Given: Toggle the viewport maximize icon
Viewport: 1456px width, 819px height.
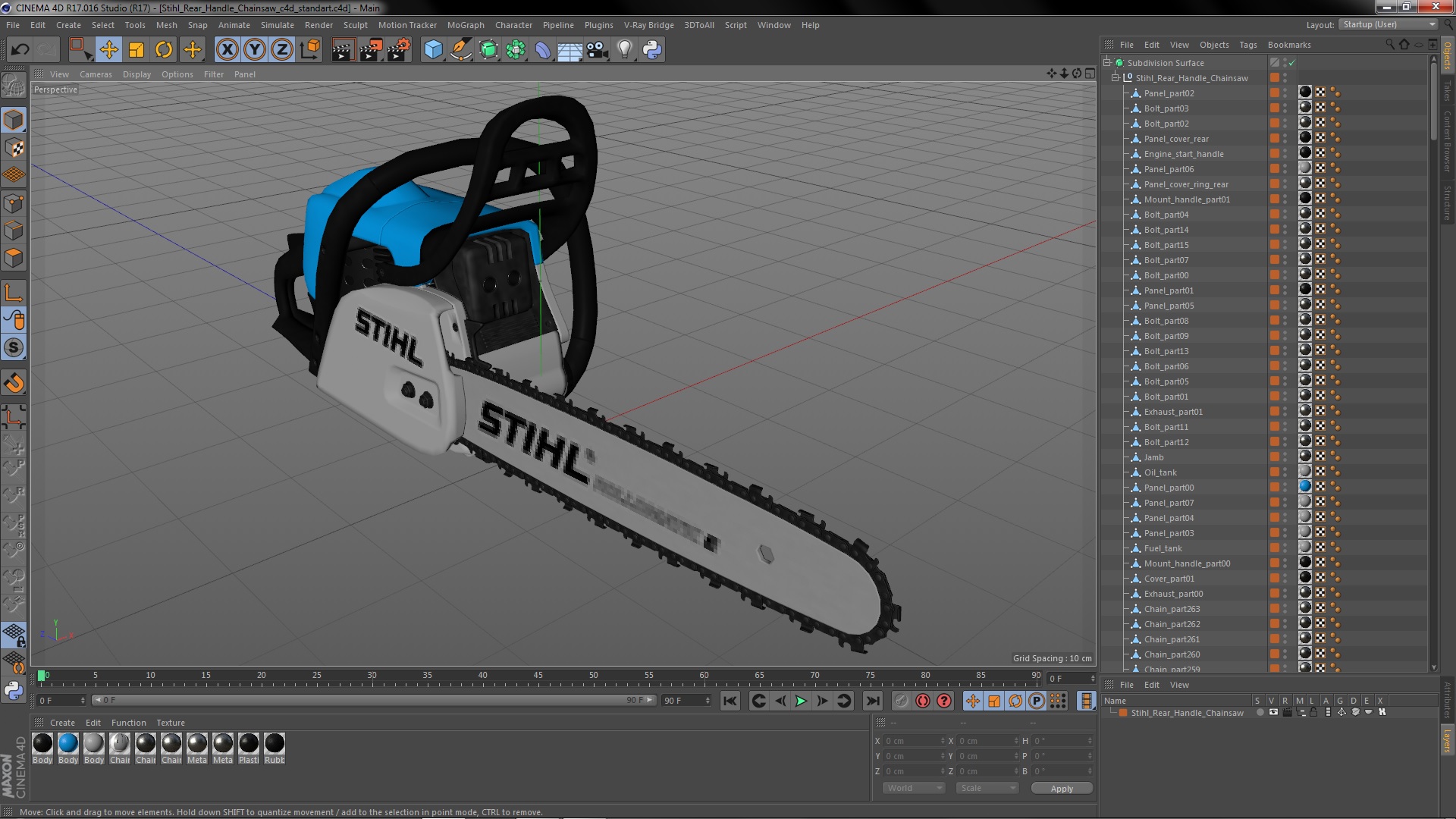Looking at the screenshot, I should (1090, 74).
